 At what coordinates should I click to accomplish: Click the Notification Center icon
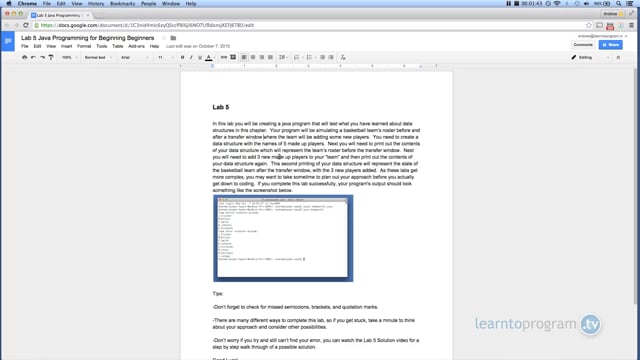tap(630, 4)
